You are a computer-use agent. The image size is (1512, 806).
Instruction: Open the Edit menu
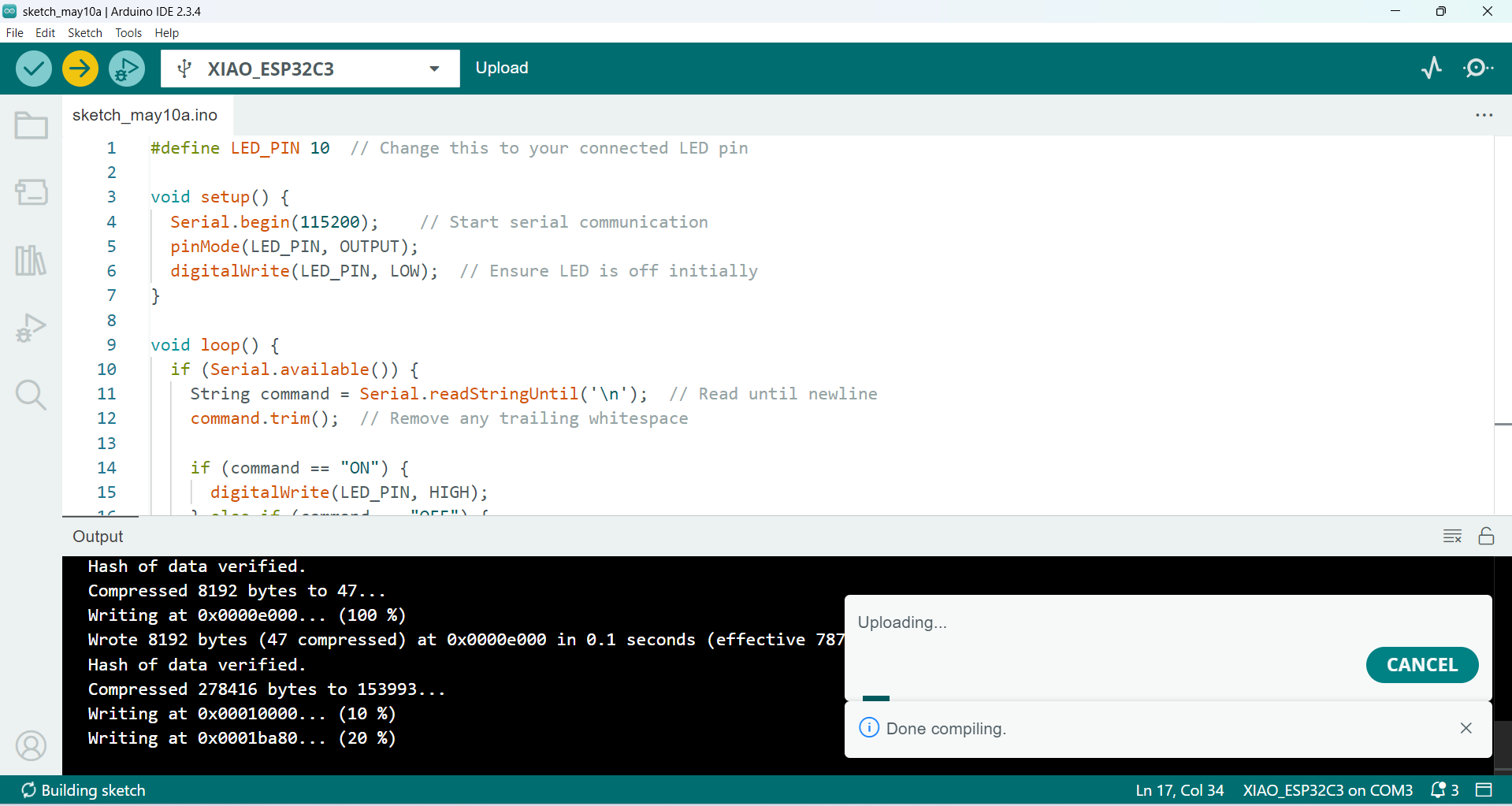(x=45, y=33)
